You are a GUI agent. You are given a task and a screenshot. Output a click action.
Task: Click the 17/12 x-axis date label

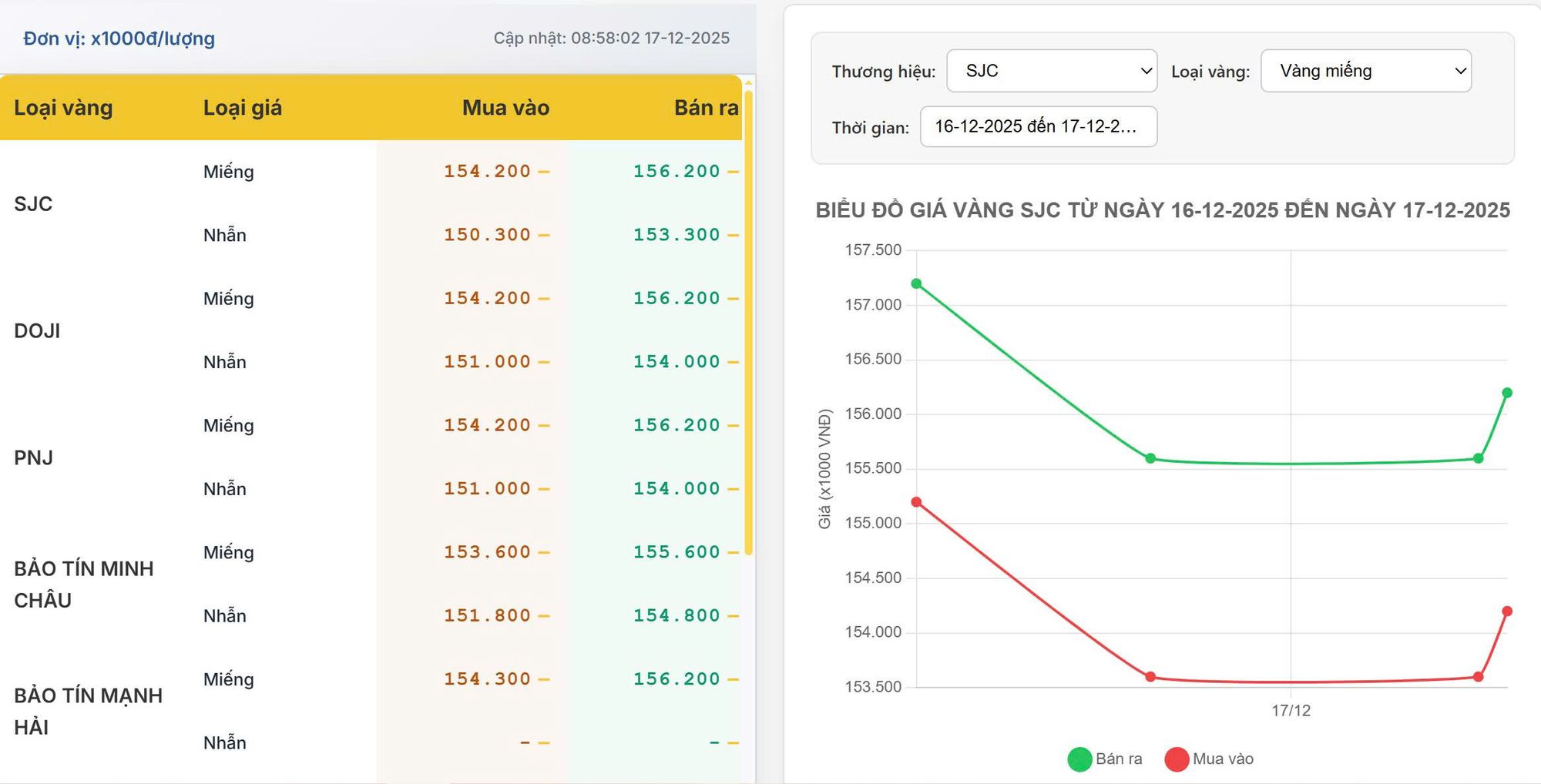tap(1291, 711)
